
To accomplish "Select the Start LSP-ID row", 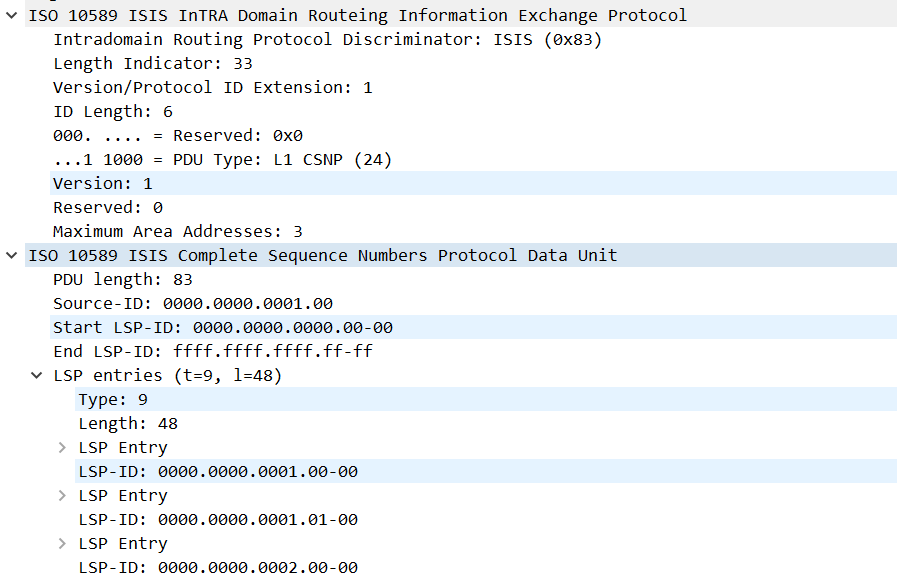I will tap(200, 327).
